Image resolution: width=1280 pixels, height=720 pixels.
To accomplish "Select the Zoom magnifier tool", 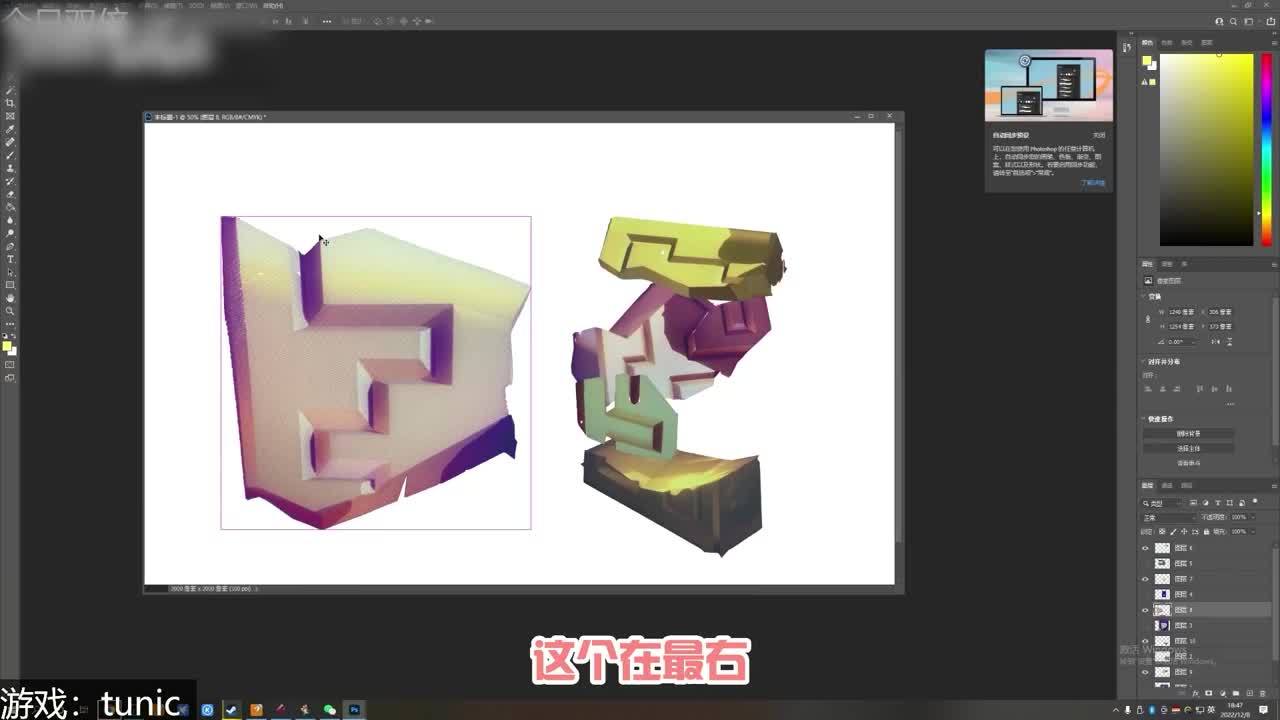I will coord(11,311).
